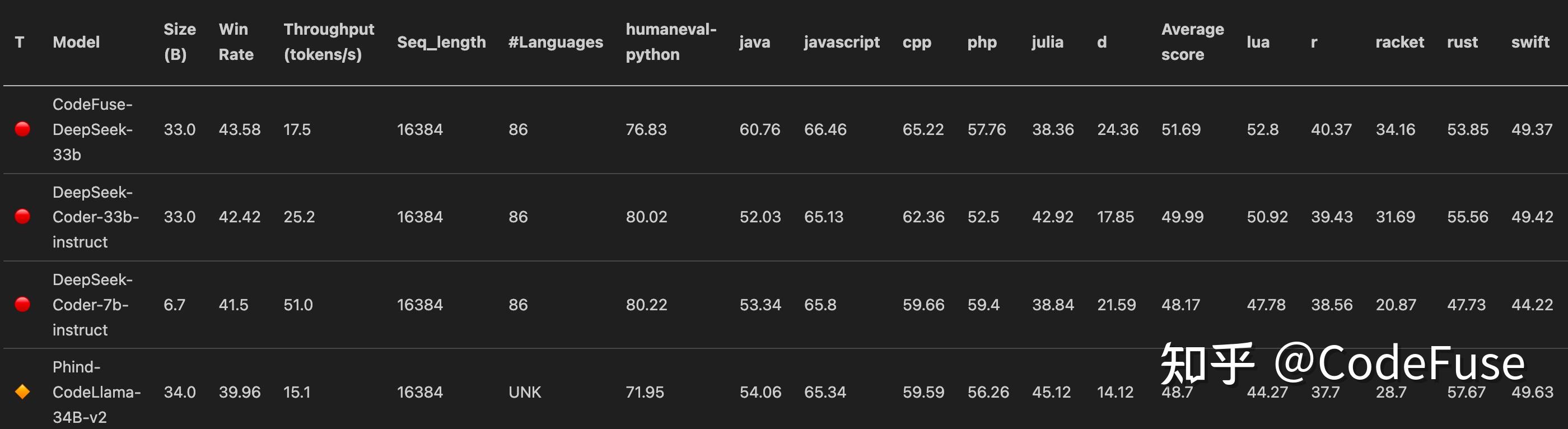Click the swift column header
This screenshot has width=1568, height=429.
coord(1530,42)
